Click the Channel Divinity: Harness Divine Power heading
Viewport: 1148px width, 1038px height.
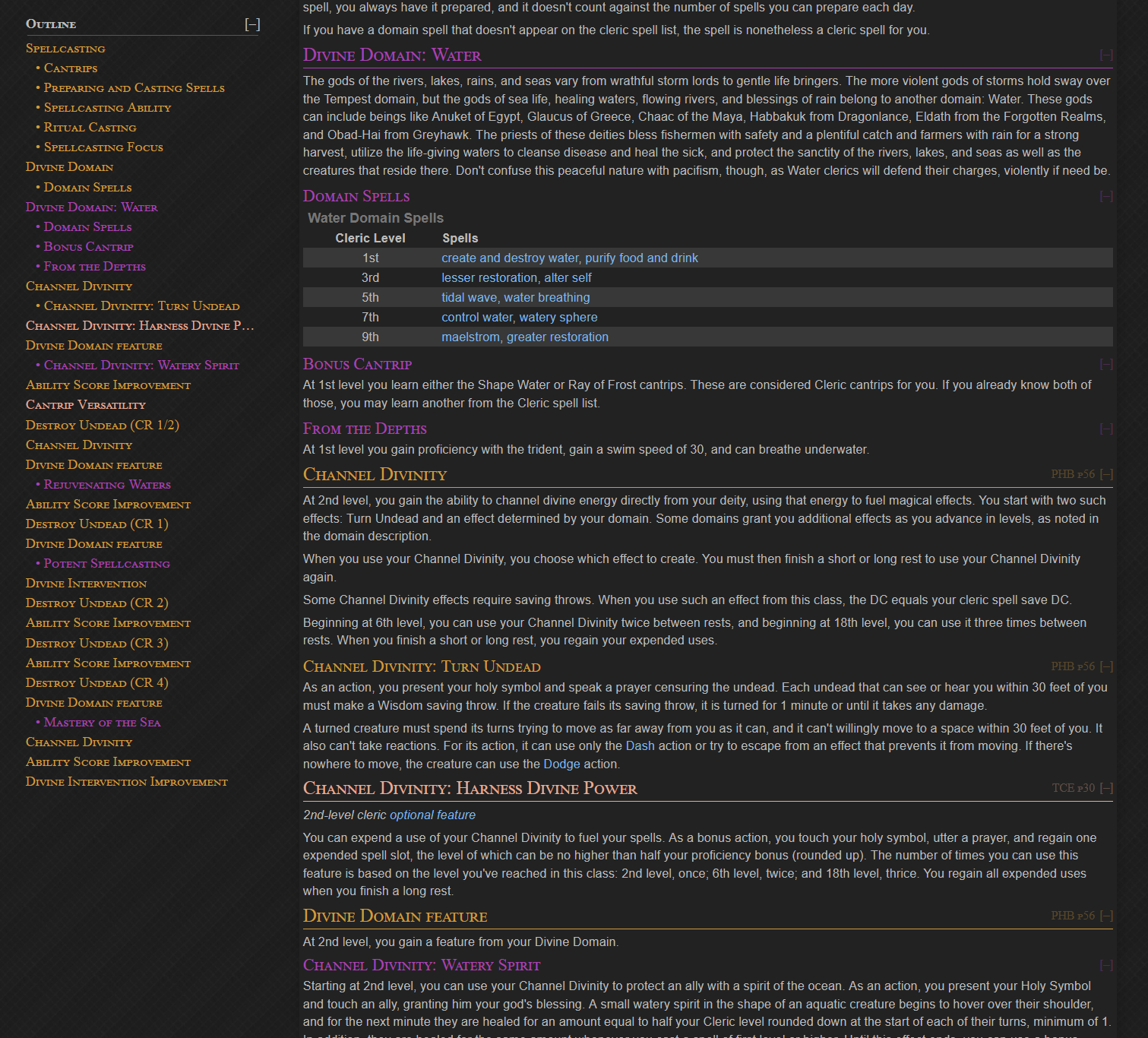click(470, 788)
